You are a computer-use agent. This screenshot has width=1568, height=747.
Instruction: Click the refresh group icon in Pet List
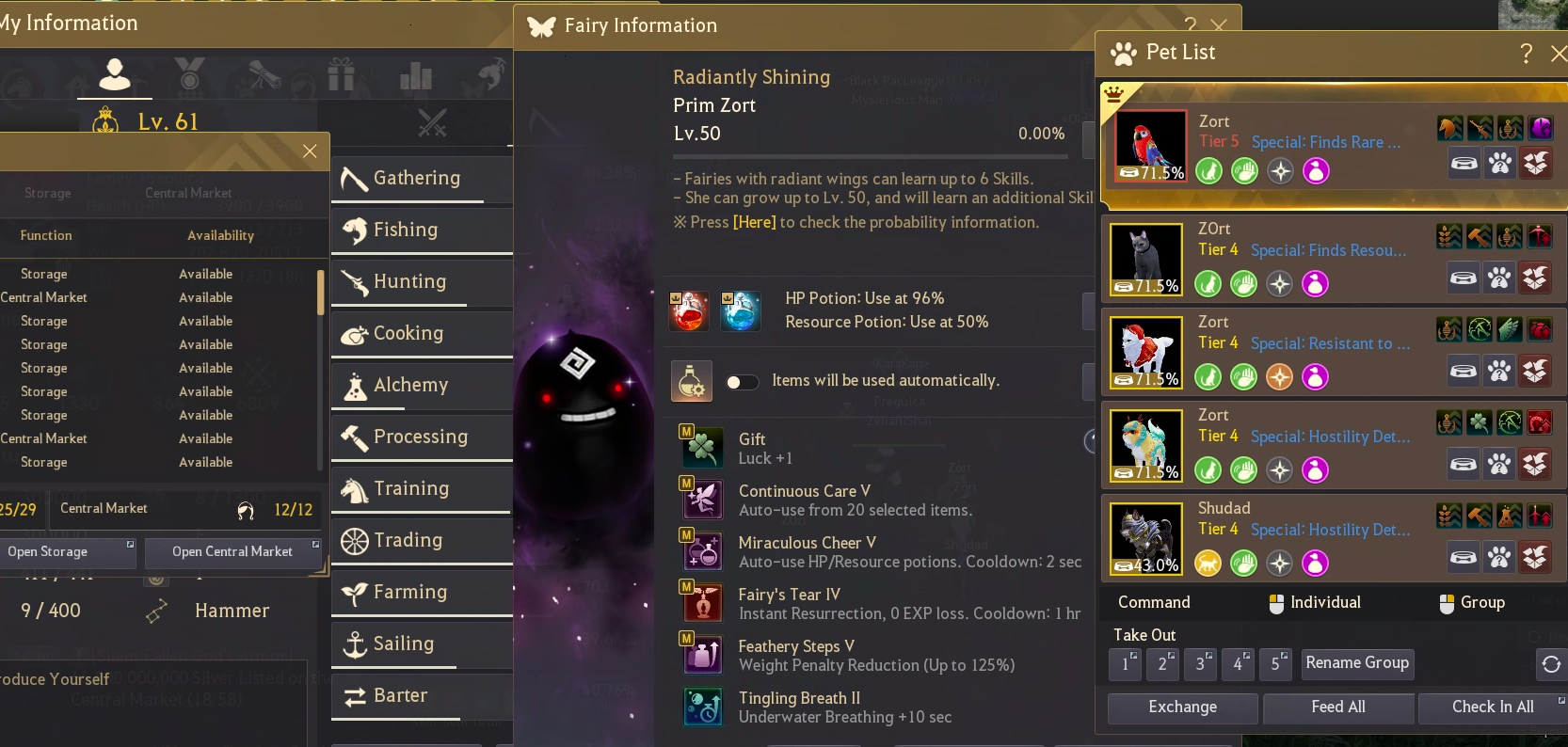(1551, 664)
